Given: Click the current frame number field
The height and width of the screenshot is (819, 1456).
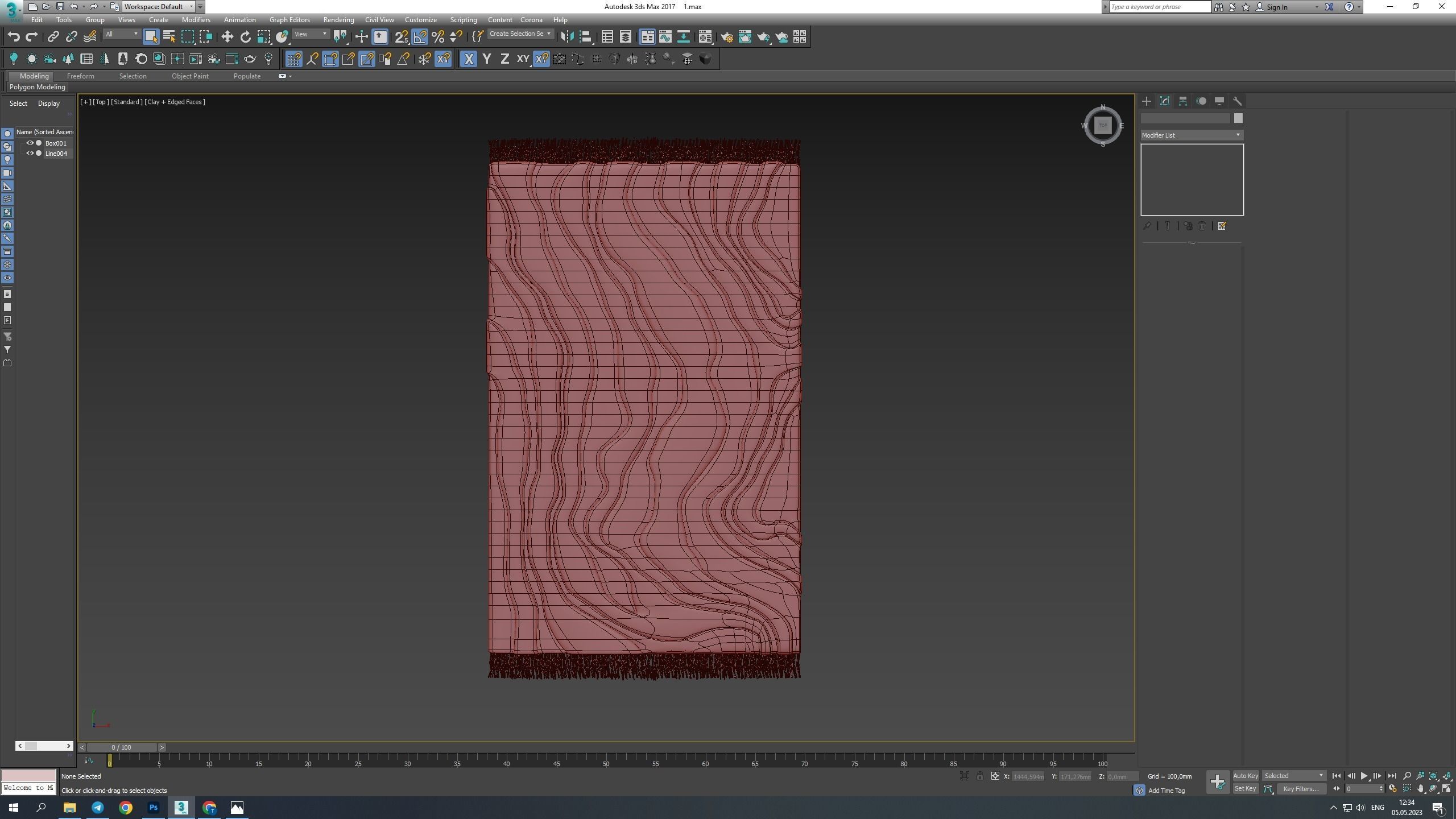Looking at the screenshot, I should 1361,789.
